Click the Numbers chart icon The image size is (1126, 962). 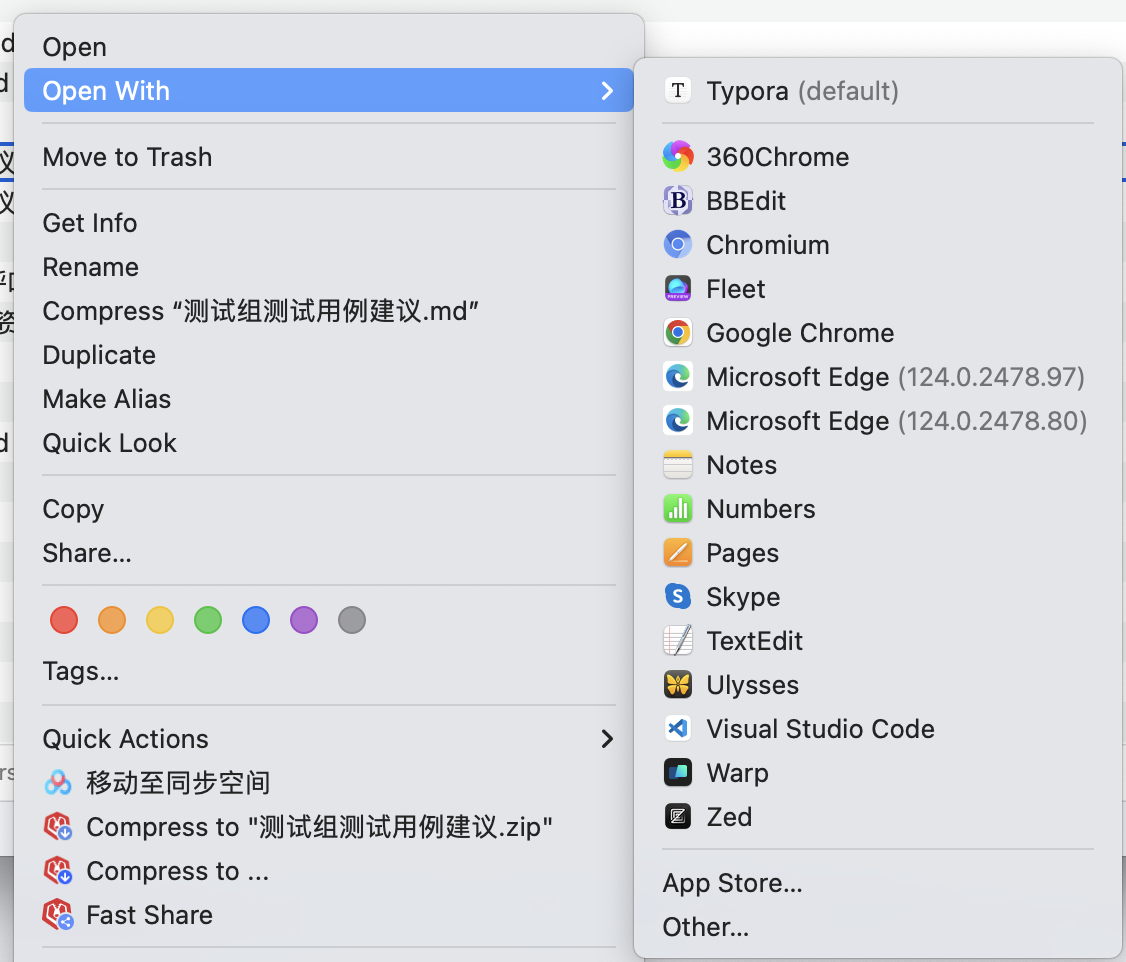(x=677, y=509)
